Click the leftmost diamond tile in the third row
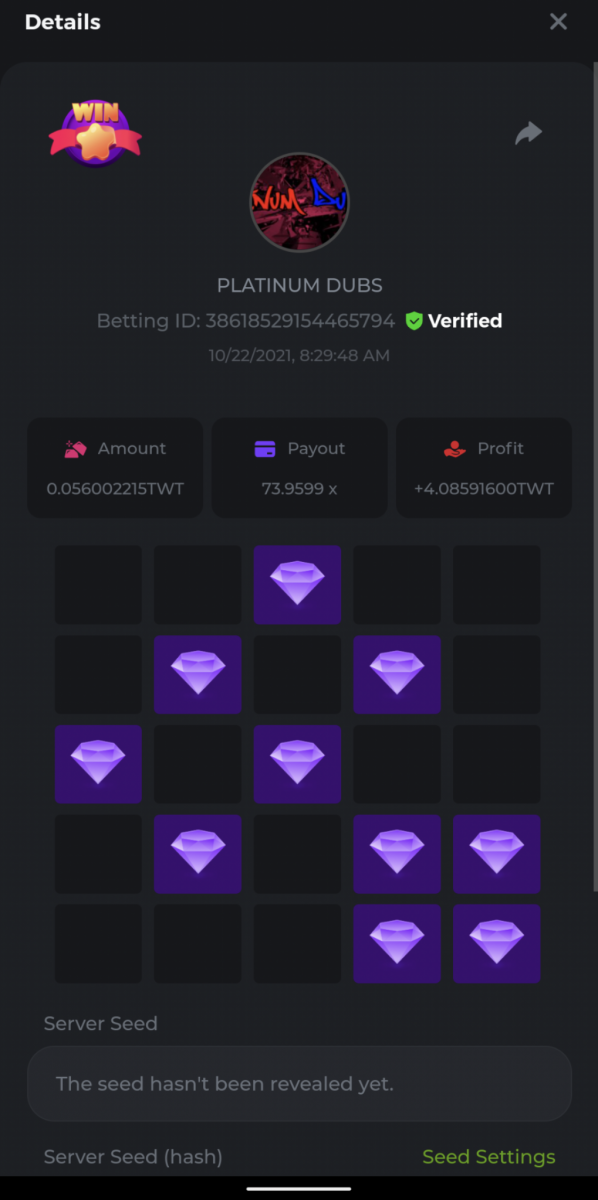The image size is (598, 1200). 98,764
